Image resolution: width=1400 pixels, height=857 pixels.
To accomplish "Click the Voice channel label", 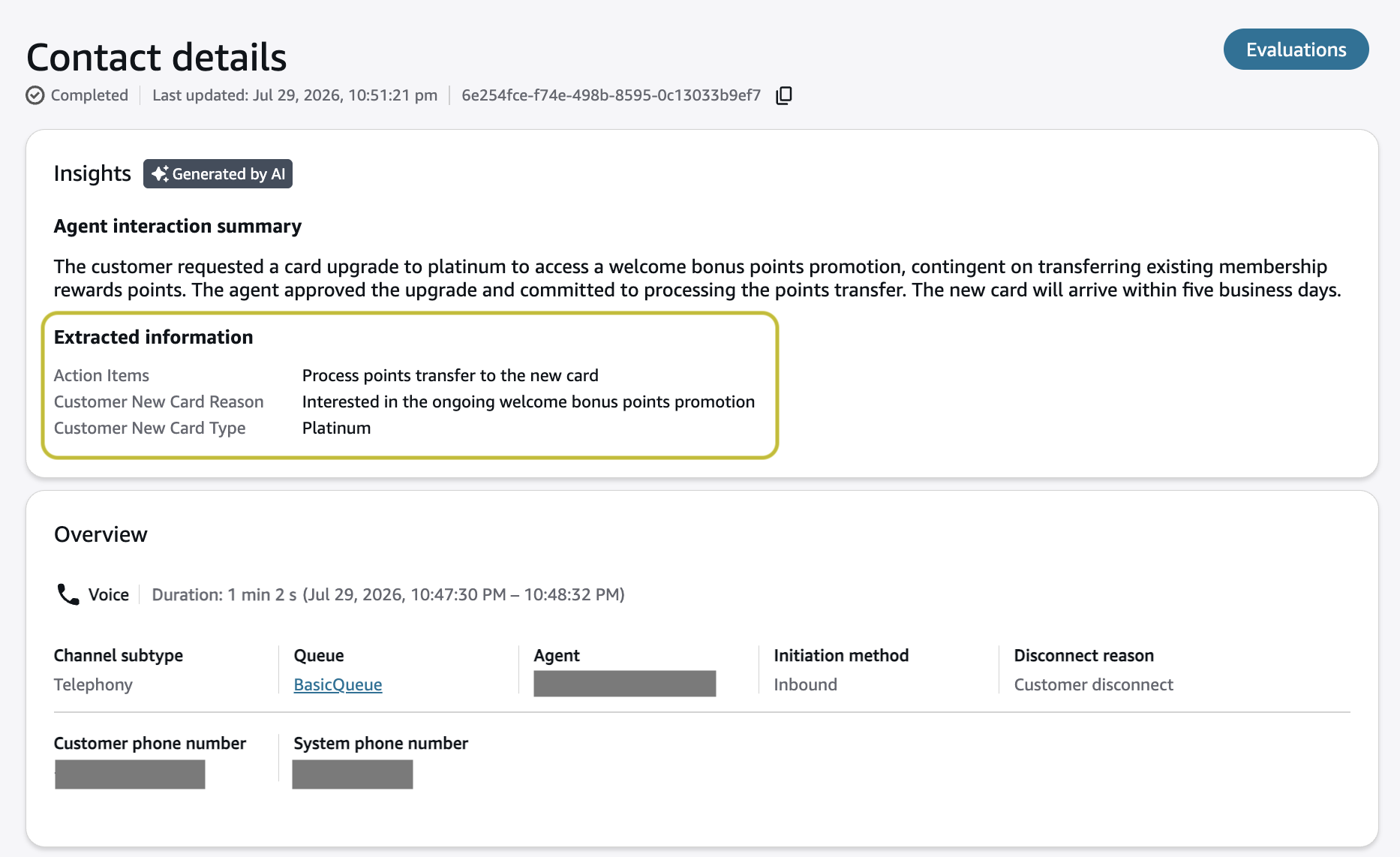I will click(109, 594).
